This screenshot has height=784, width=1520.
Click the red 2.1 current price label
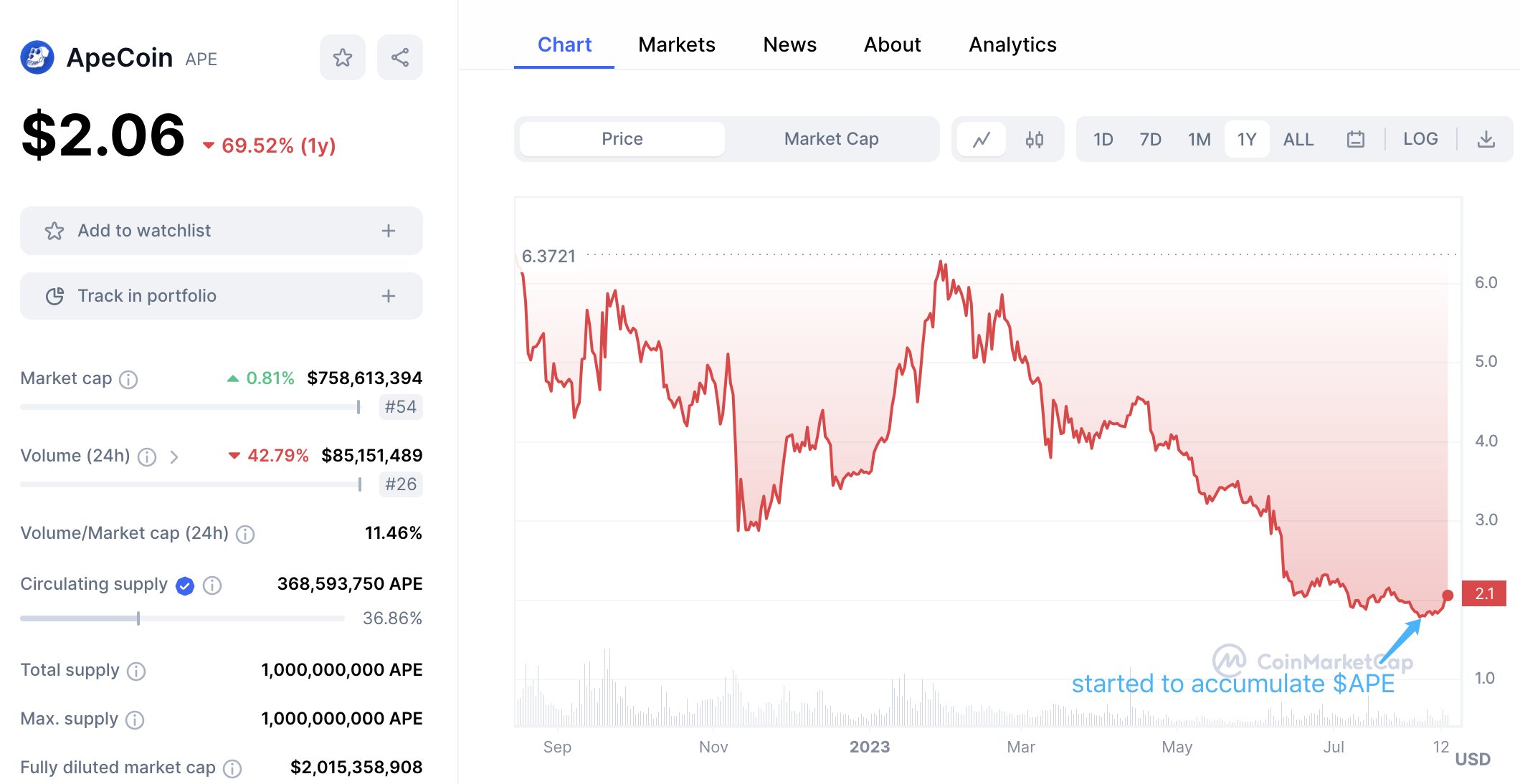tap(1483, 593)
